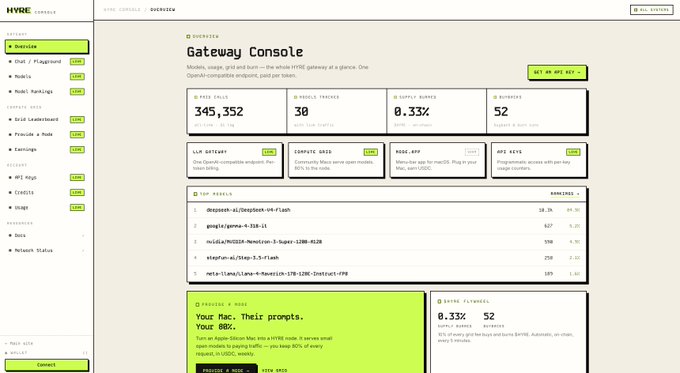
Task: Click the Get an API Key button
Action: click(557, 72)
